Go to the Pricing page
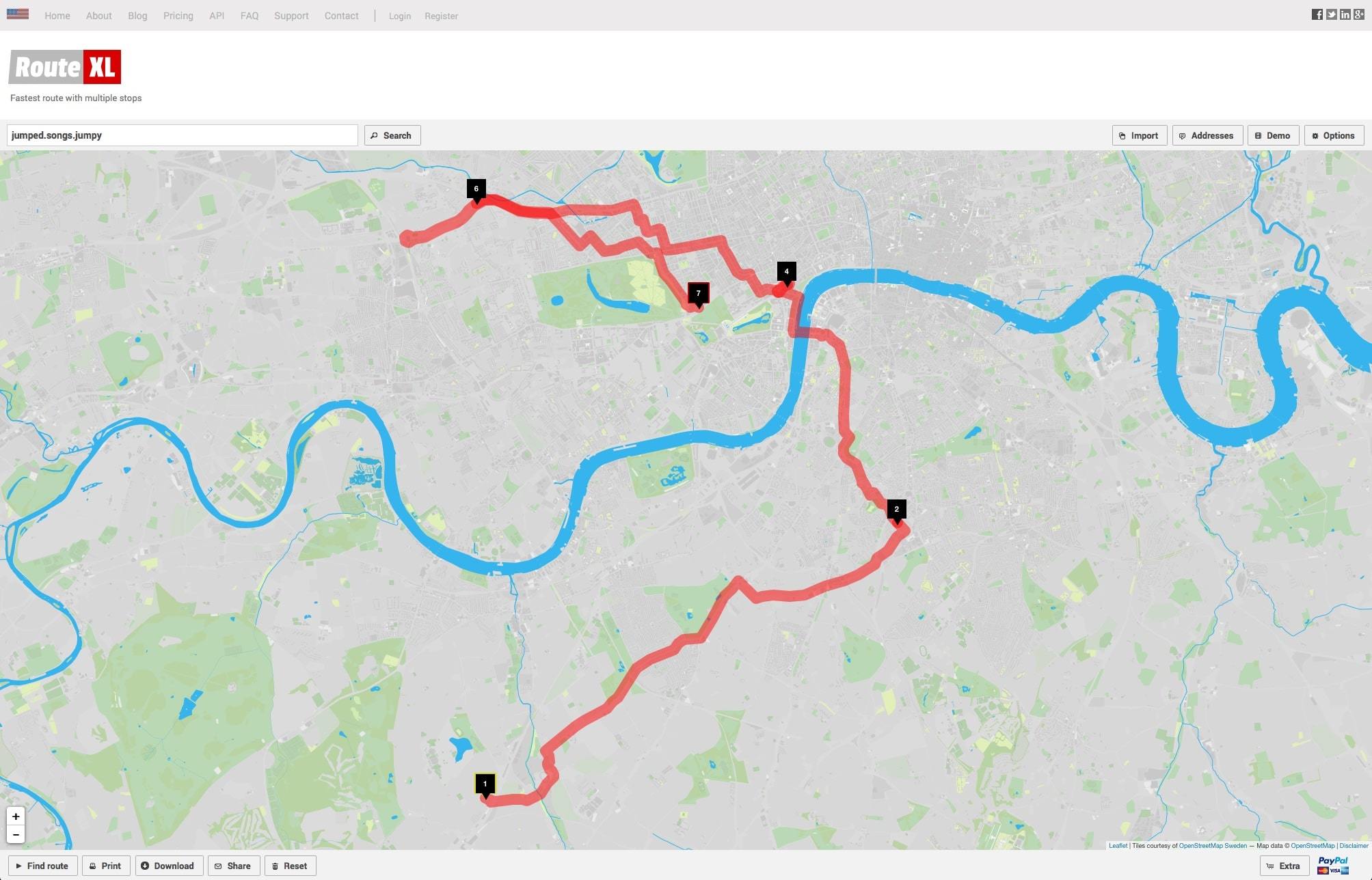 pyautogui.click(x=178, y=16)
